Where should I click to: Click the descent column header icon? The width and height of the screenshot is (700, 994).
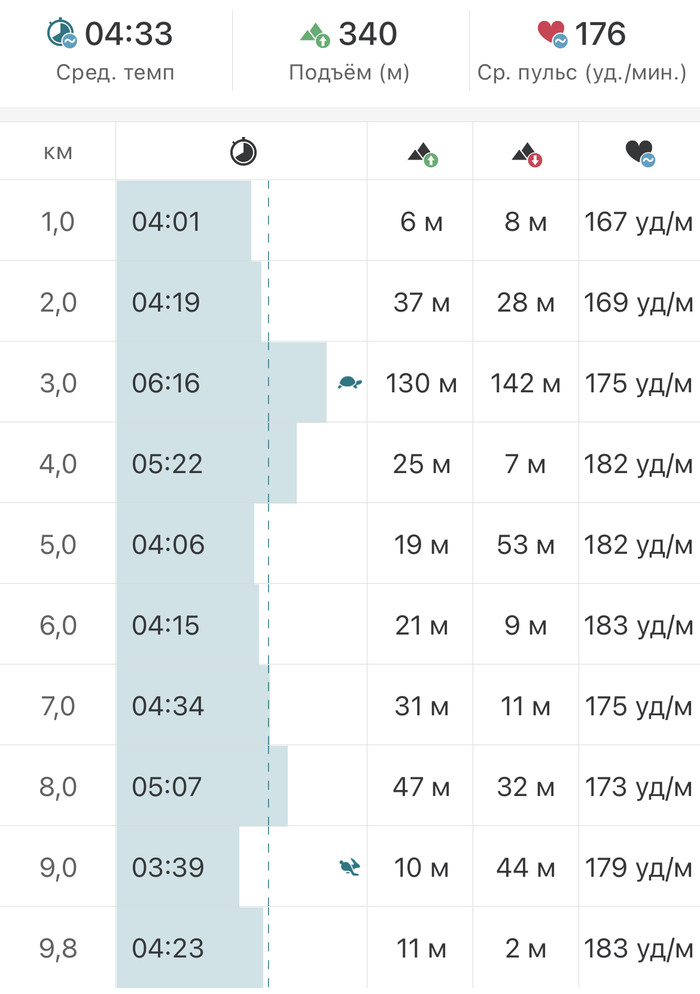[x=526, y=153]
